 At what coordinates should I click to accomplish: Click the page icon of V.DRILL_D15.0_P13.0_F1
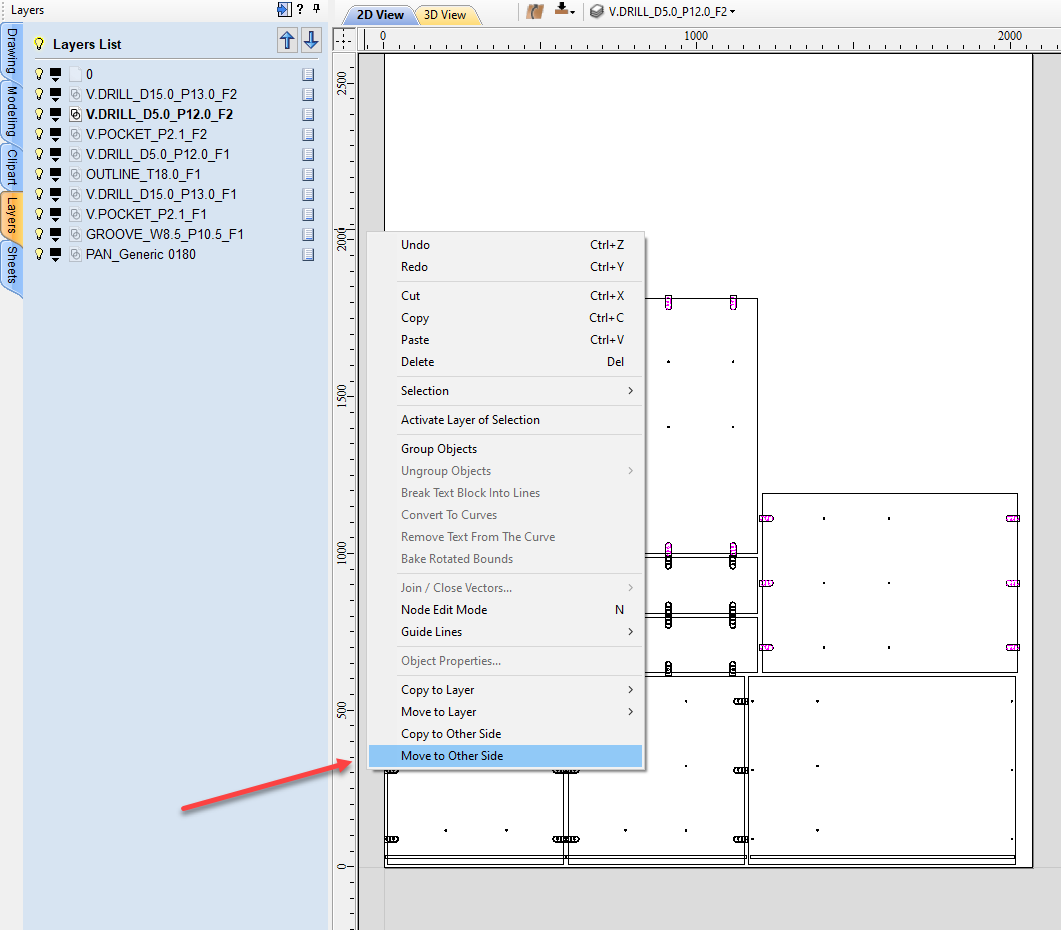[x=308, y=194]
